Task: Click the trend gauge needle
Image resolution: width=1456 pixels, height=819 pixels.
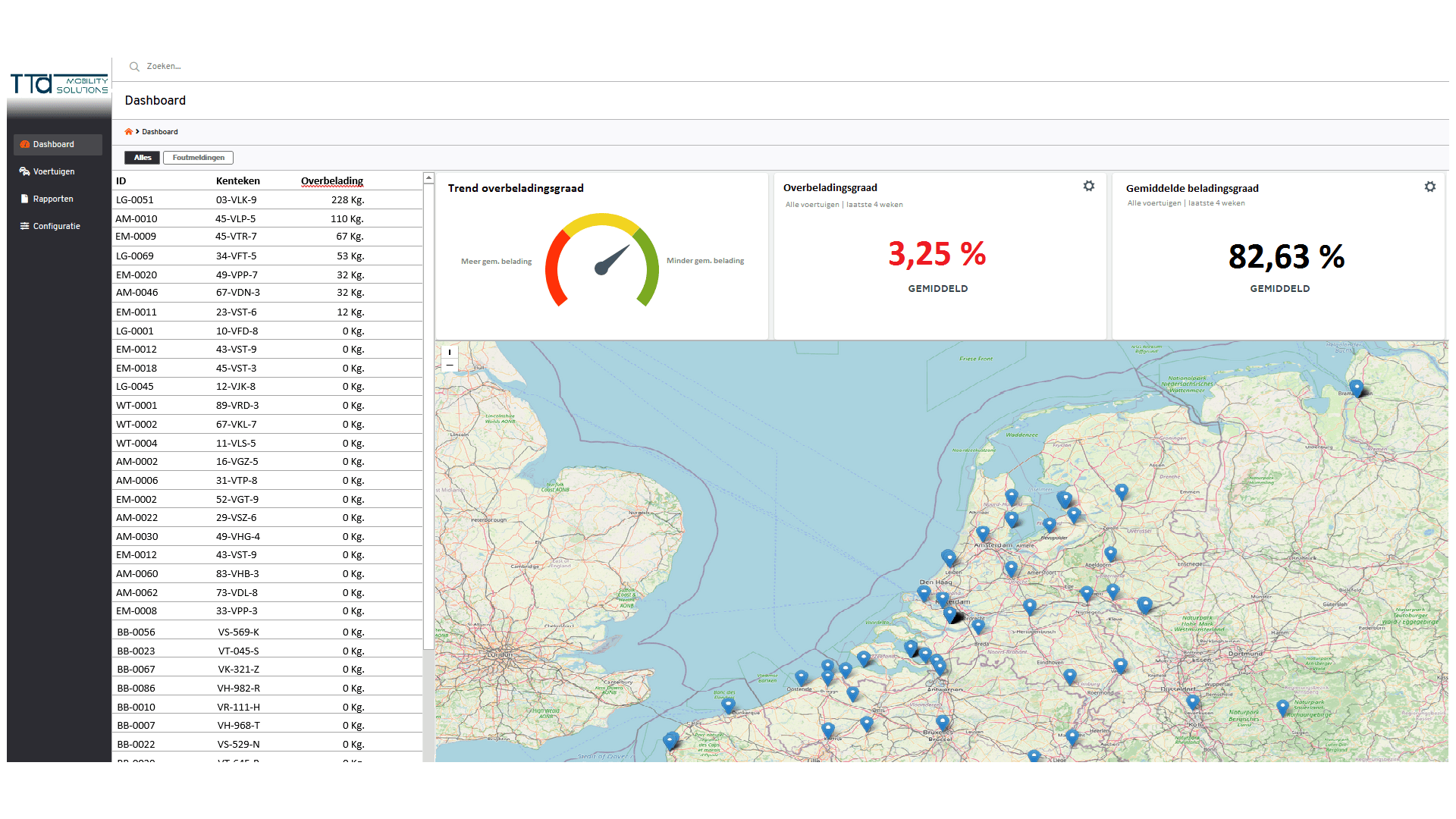Action: click(611, 260)
